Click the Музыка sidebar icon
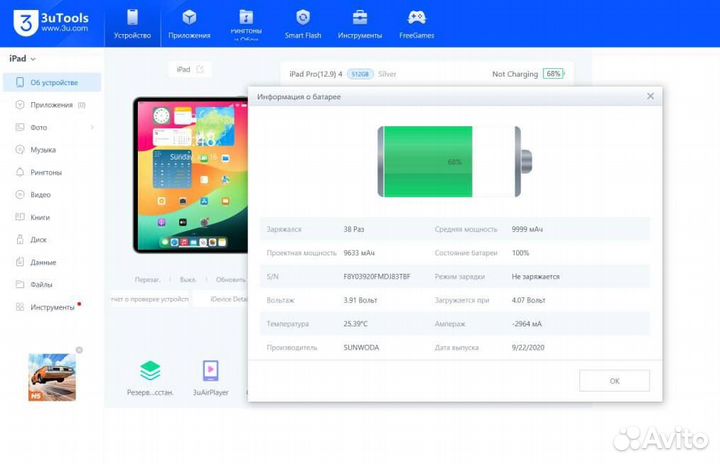The image size is (720, 464). click(20, 150)
